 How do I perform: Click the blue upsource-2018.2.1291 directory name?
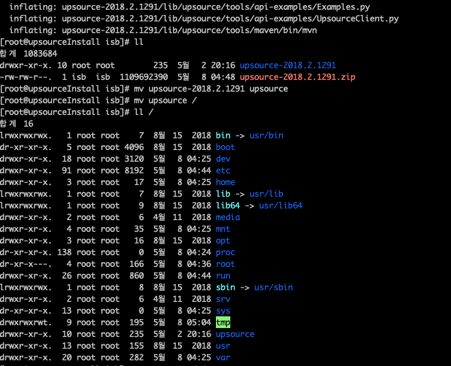click(288, 65)
